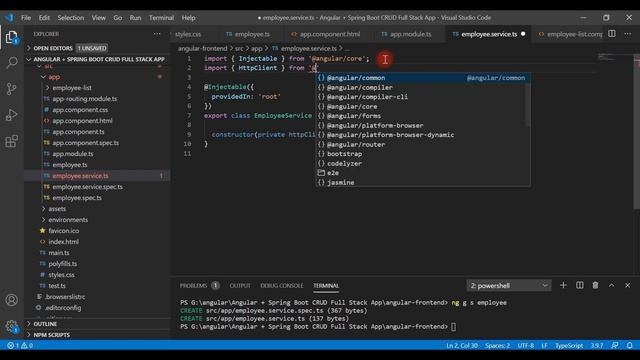Viewport: 640px width, 360px height.
Task: Change encoding via UTF-8 status item
Action: (x=525, y=346)
